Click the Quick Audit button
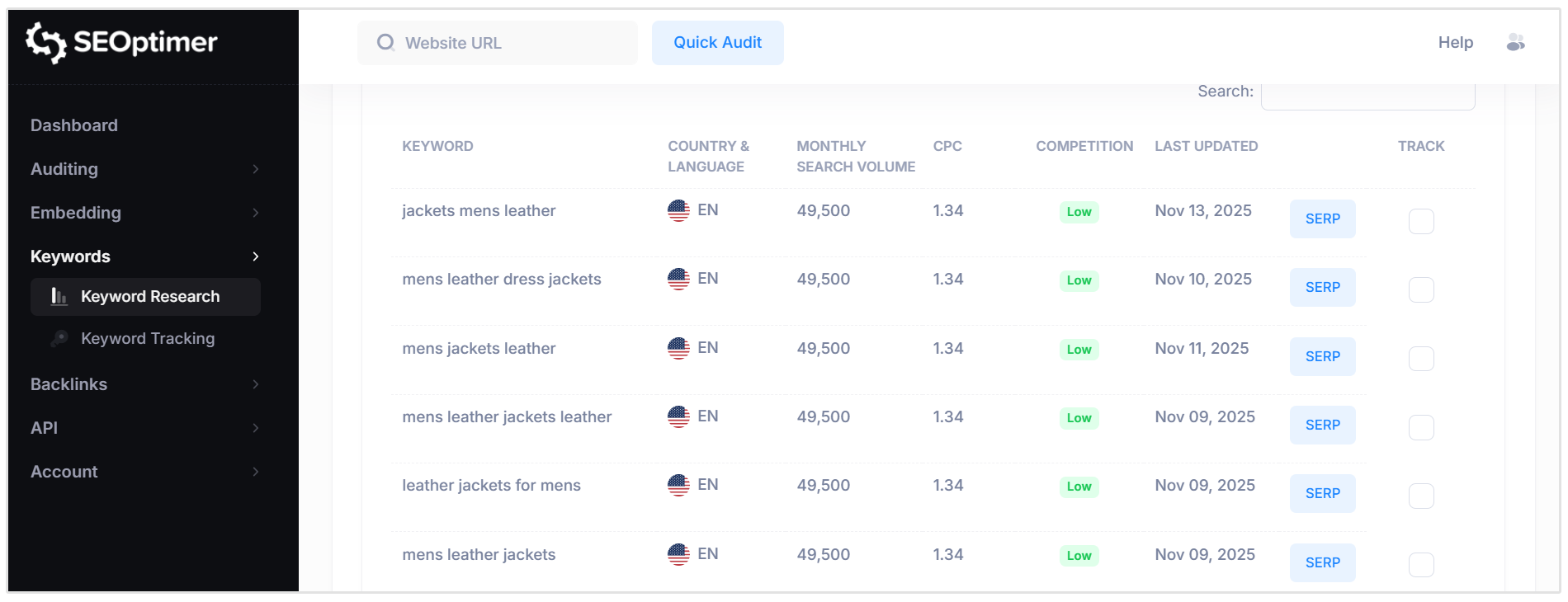 click(x=717, y=42)
